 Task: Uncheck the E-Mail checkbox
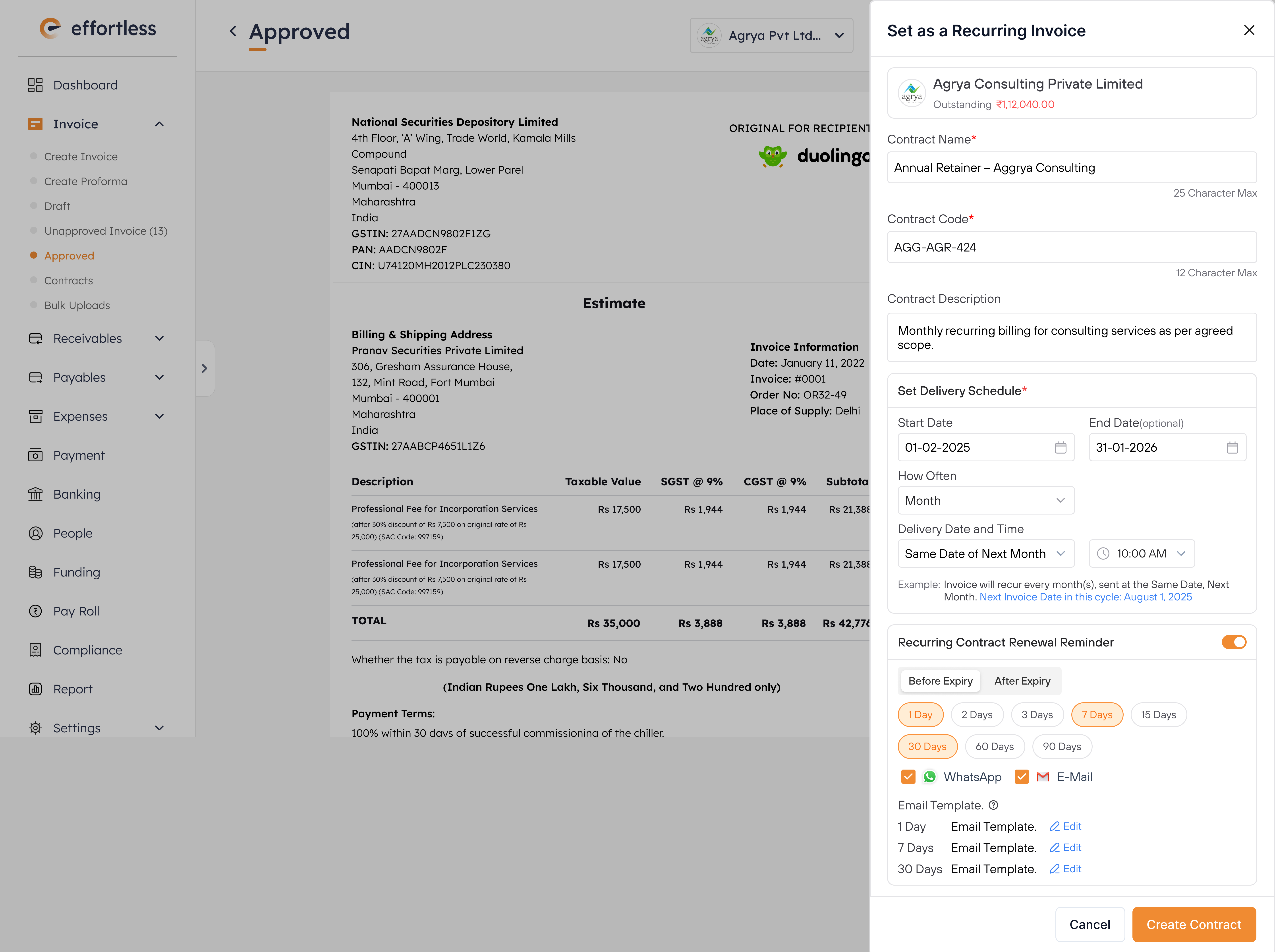(1022, 777)
